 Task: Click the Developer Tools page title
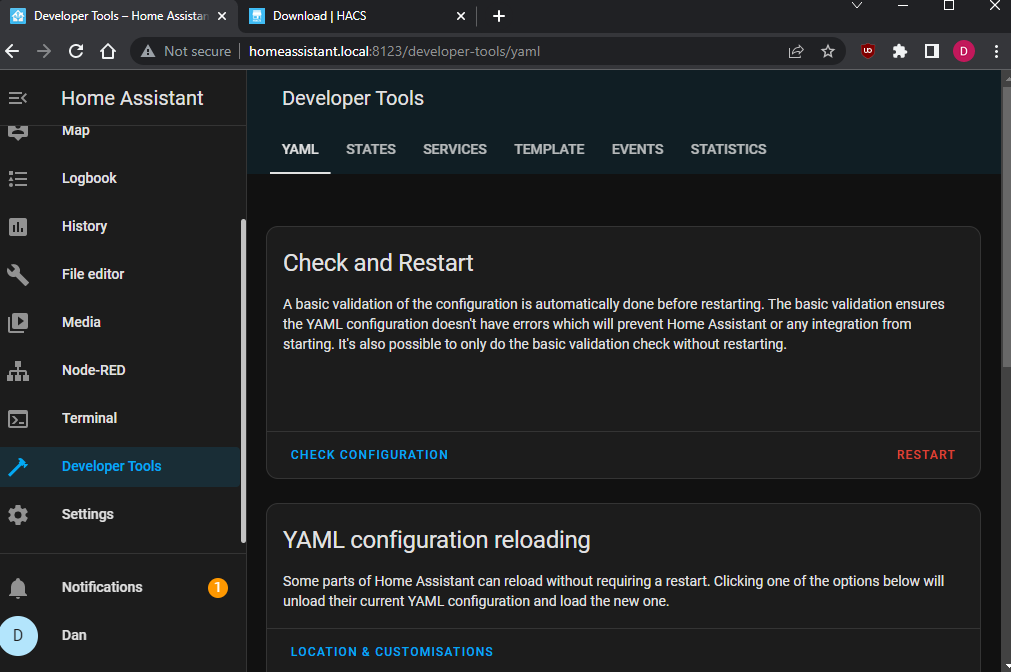pos(353,98)
